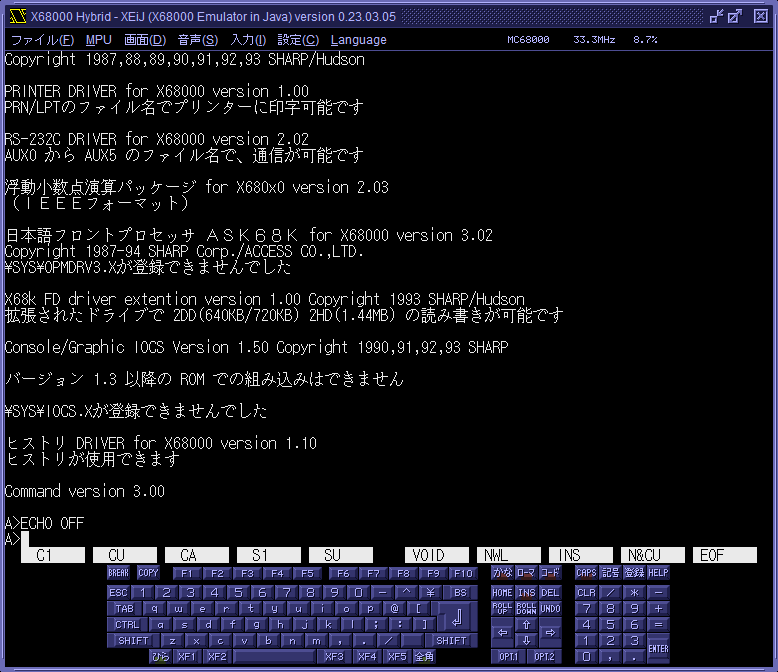Screen dimensions: 778x672
Task: Click the letter z key
Action: (172, 641)
